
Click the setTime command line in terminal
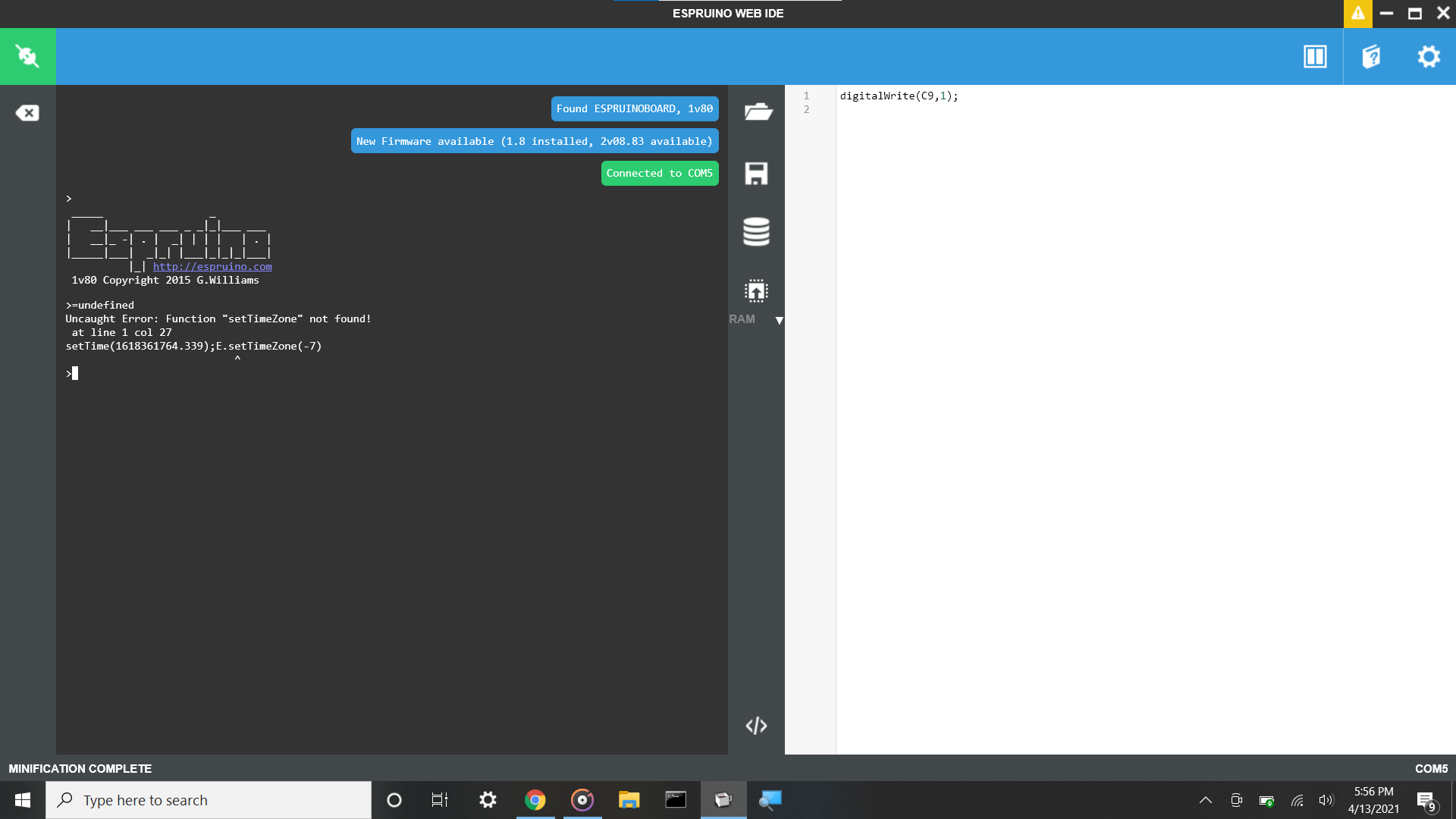coord(193,346)
